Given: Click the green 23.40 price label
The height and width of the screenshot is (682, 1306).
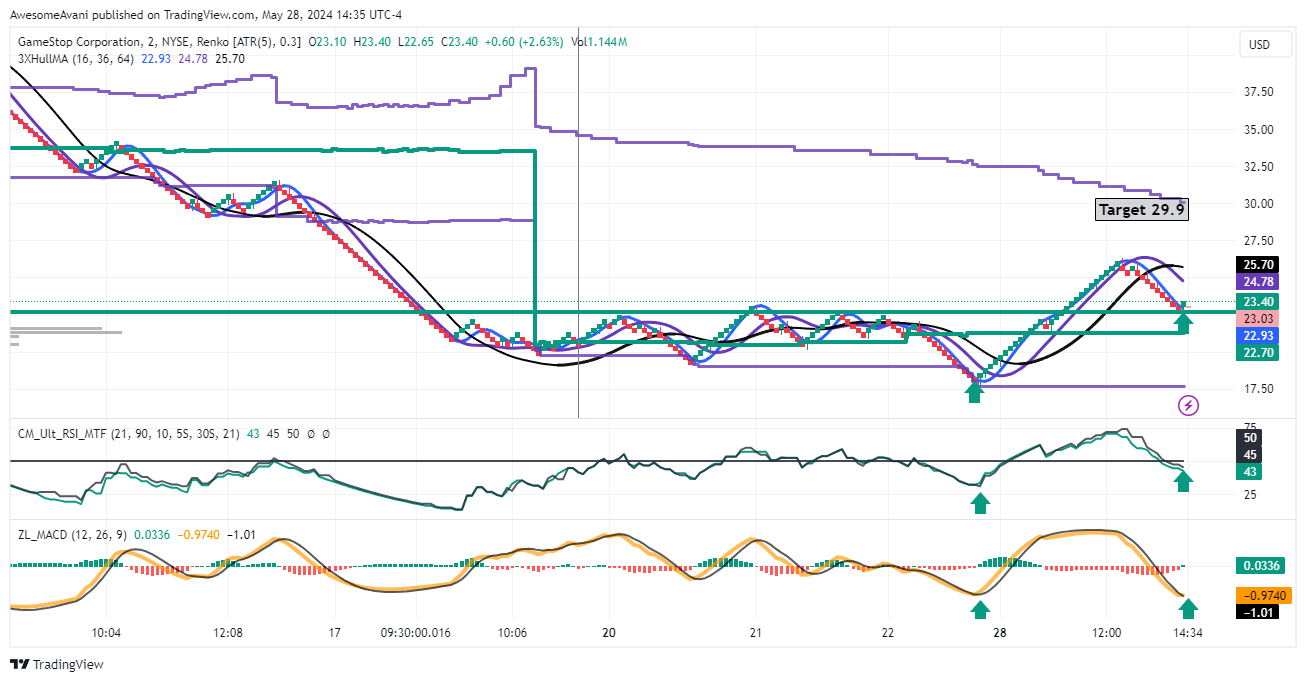Looking at the screenshot, I should tap(1257, 301).
